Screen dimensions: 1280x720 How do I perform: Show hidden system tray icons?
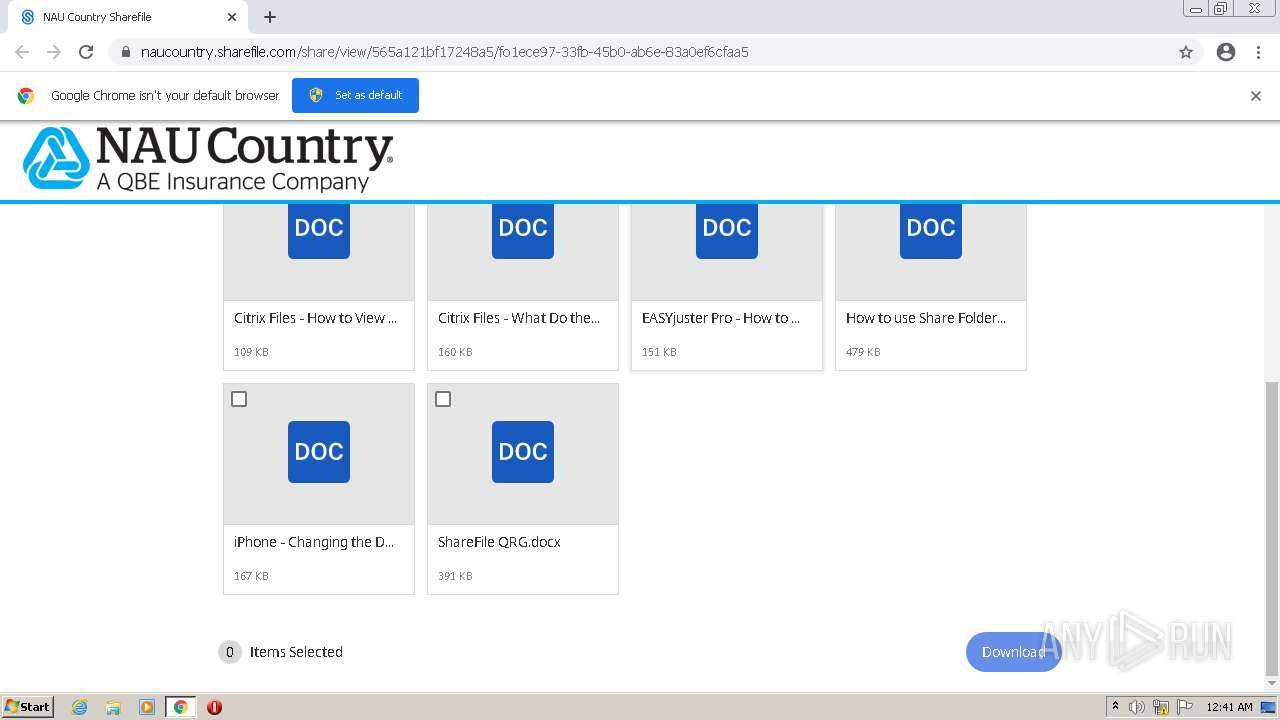click(x=1115, y=707)
